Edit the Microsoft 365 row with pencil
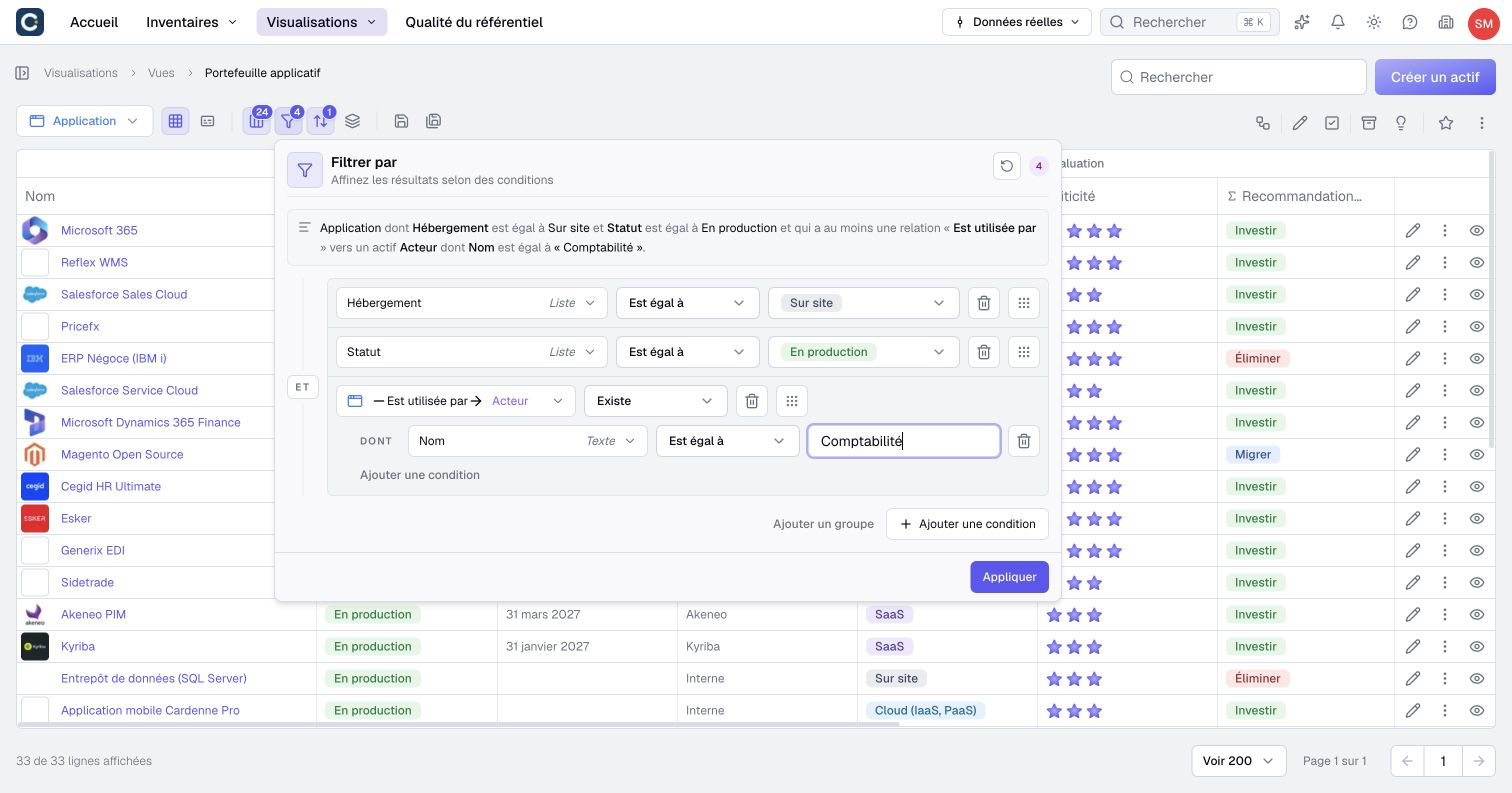 (x=1413, y=230)
